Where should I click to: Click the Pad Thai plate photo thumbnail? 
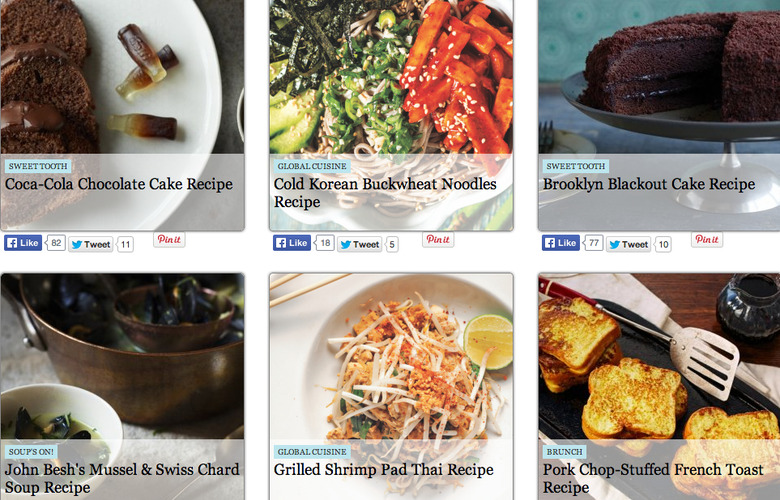(391, 356)
